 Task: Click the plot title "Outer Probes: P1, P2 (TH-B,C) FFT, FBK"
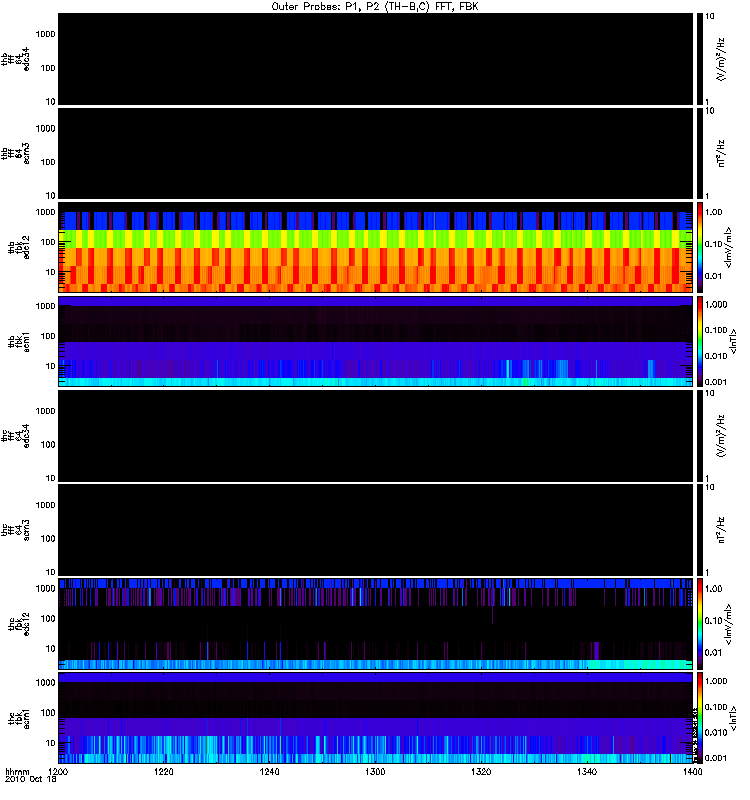pyautogui.click(x=374, y=7)
